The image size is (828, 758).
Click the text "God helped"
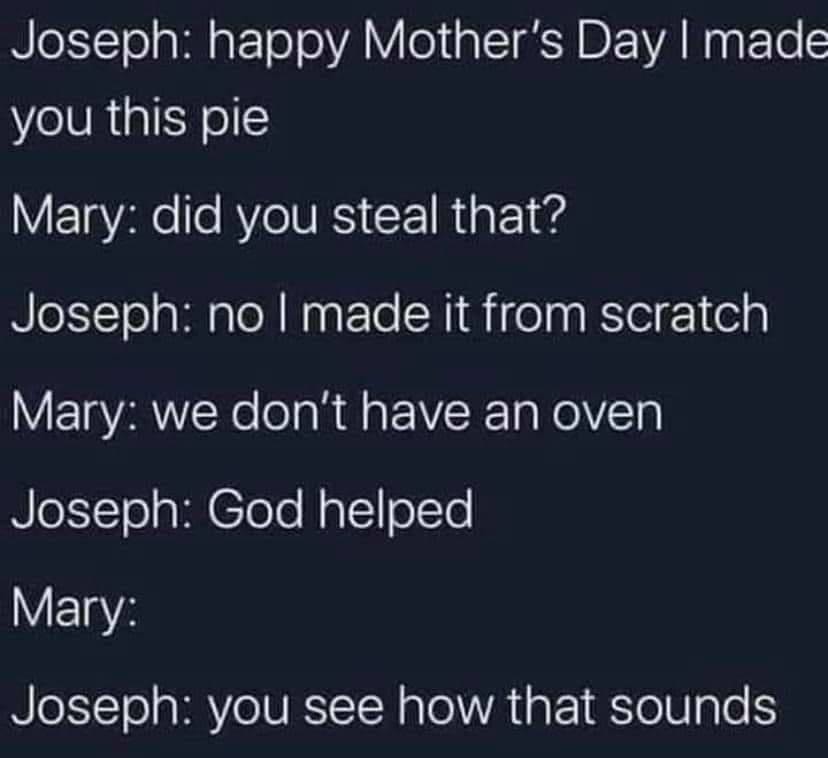point(339,511)
